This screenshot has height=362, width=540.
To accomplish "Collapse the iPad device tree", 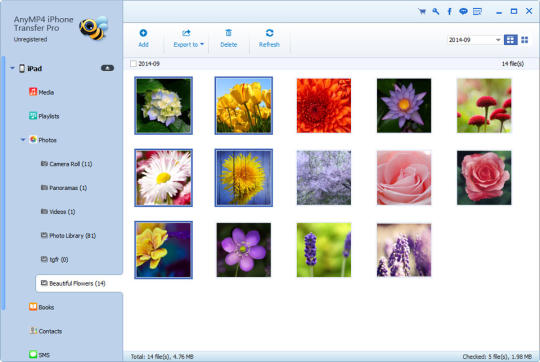I will click(x=12, y=68).
